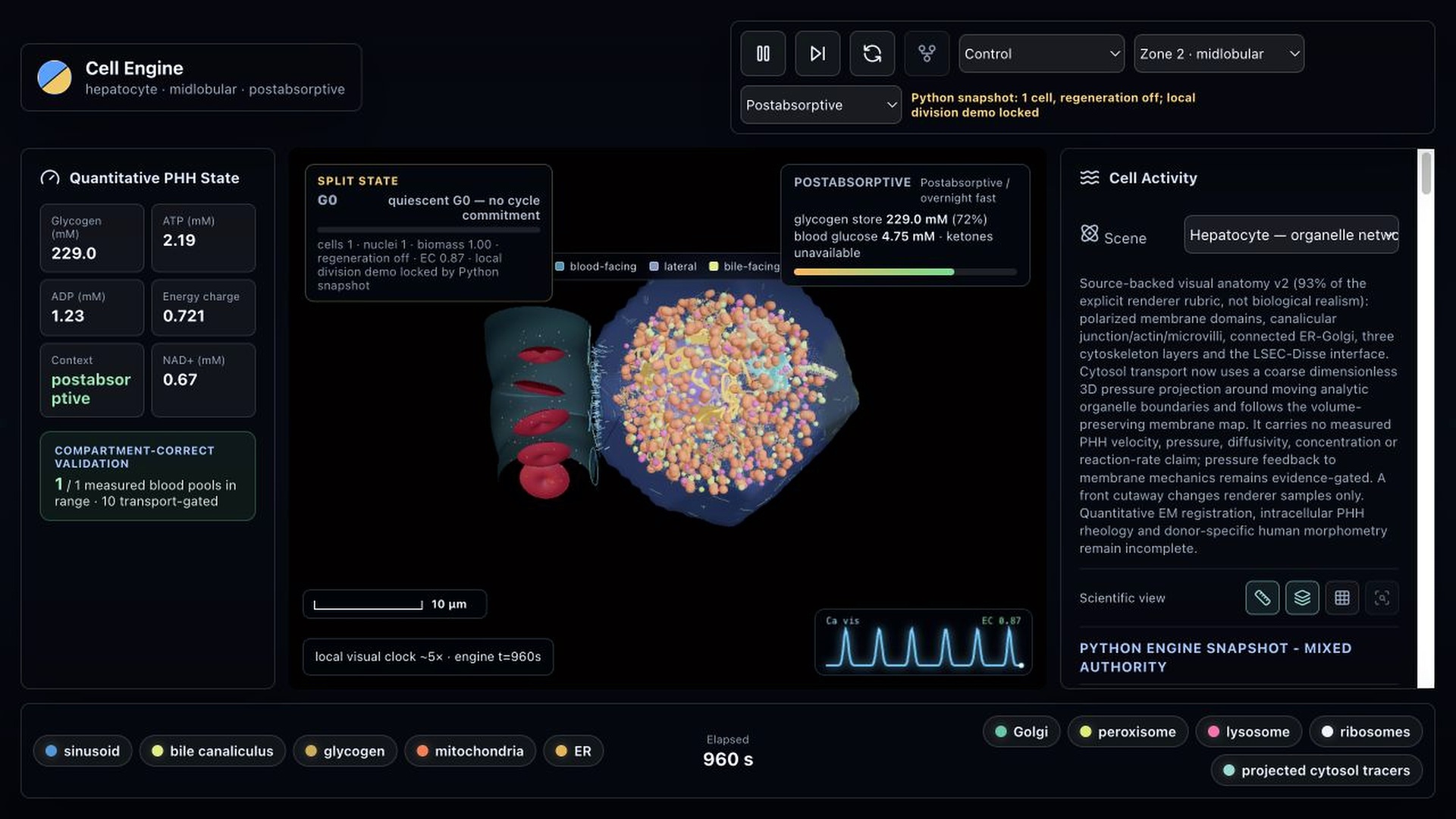
Task: Click the Compartment-Correct Validation card
Action: 148,476
